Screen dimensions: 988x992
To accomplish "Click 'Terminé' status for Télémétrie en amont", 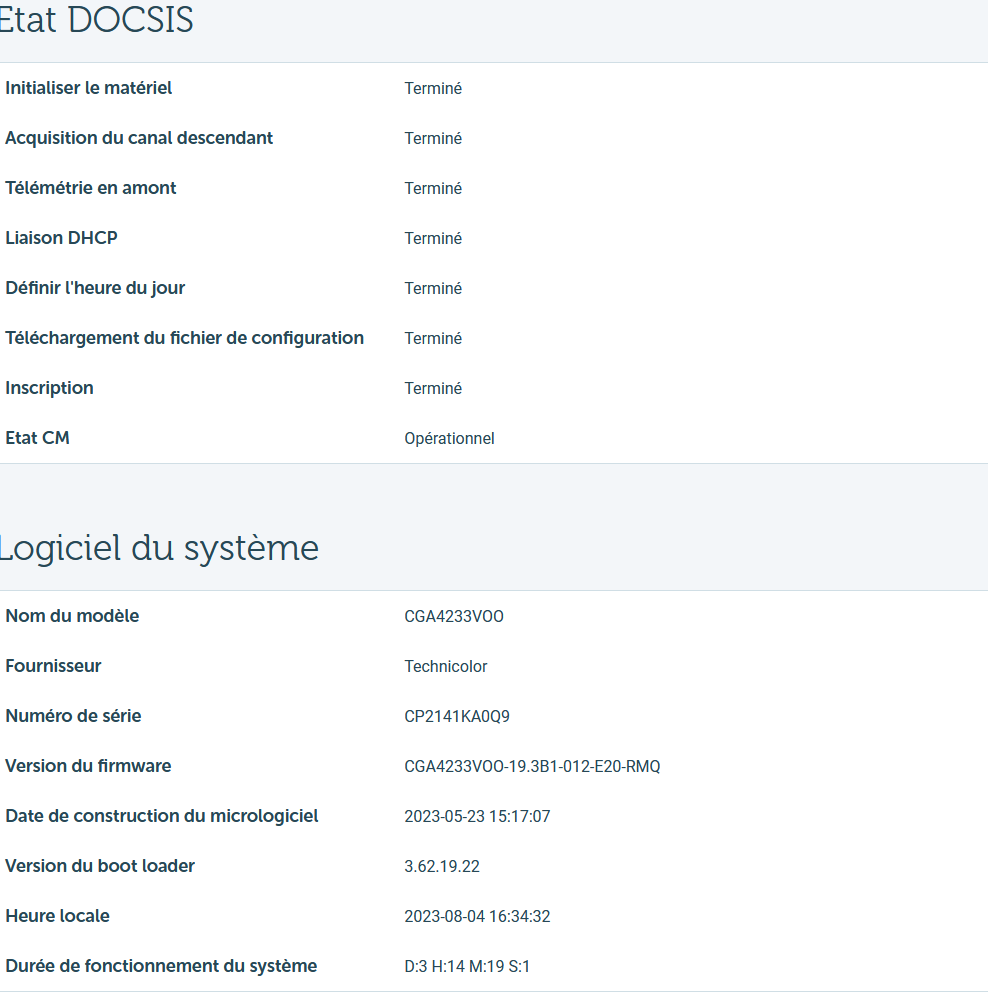I will click(x=433, y=189).
